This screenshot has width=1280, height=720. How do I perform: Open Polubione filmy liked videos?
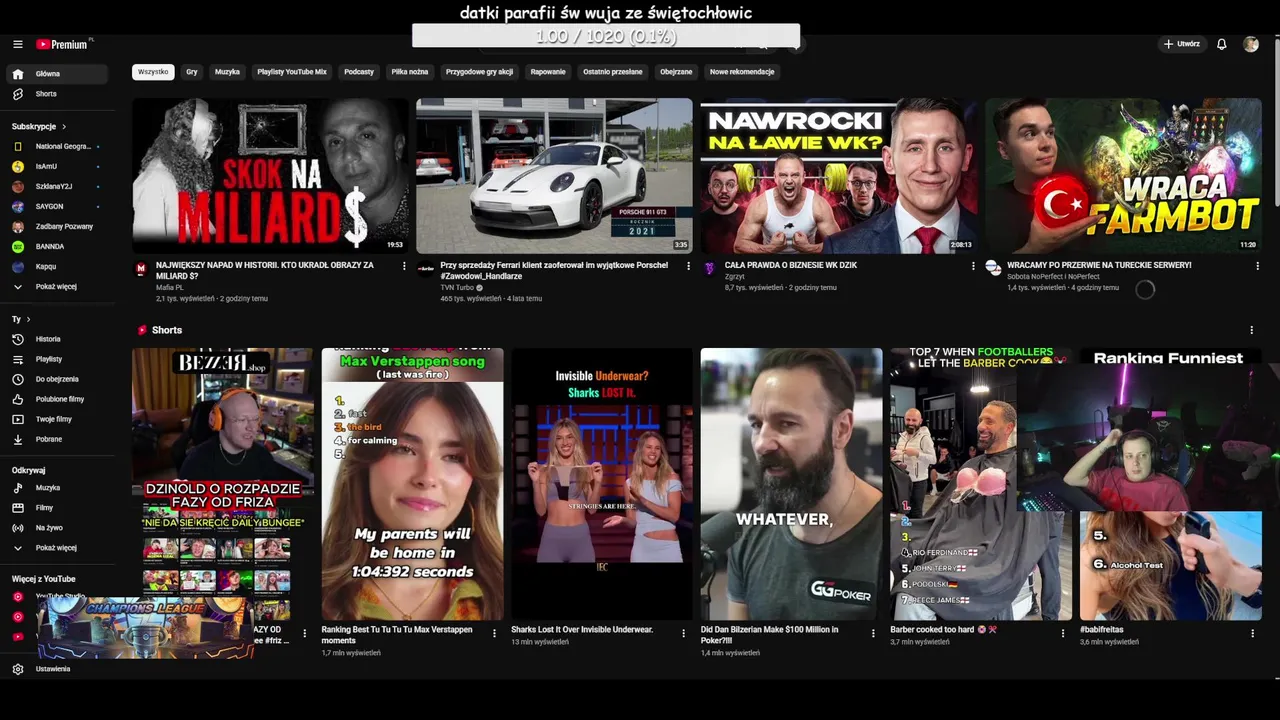point(57,399)
